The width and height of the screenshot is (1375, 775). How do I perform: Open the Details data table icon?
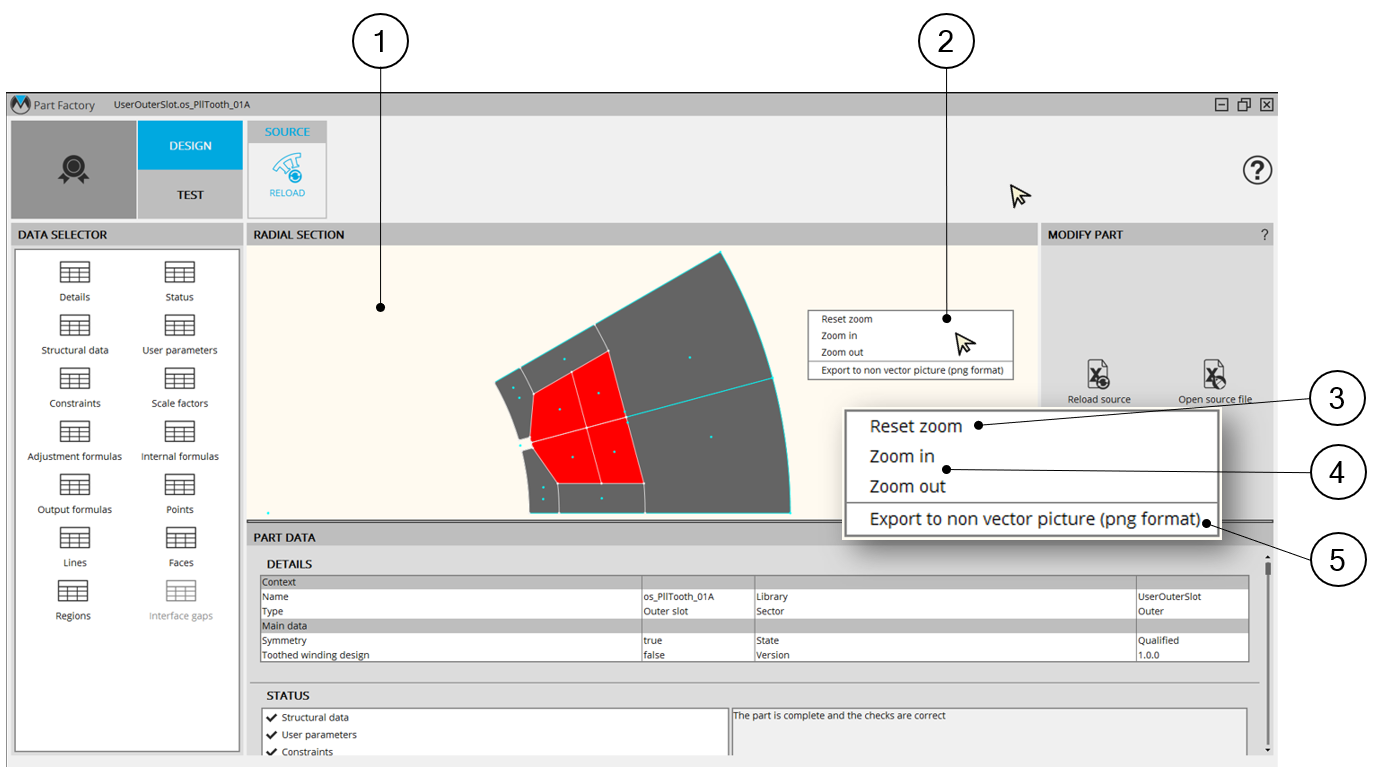coord(75,273)
